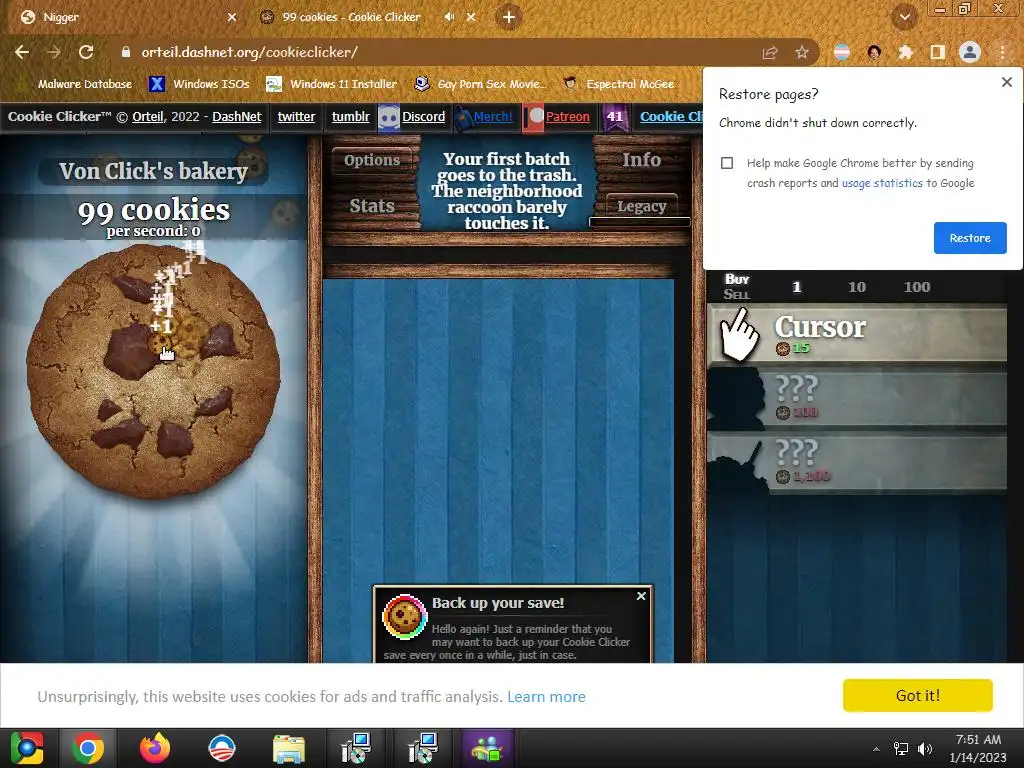Open the Orteil link

pyautogui.click(x=148, y=116)
